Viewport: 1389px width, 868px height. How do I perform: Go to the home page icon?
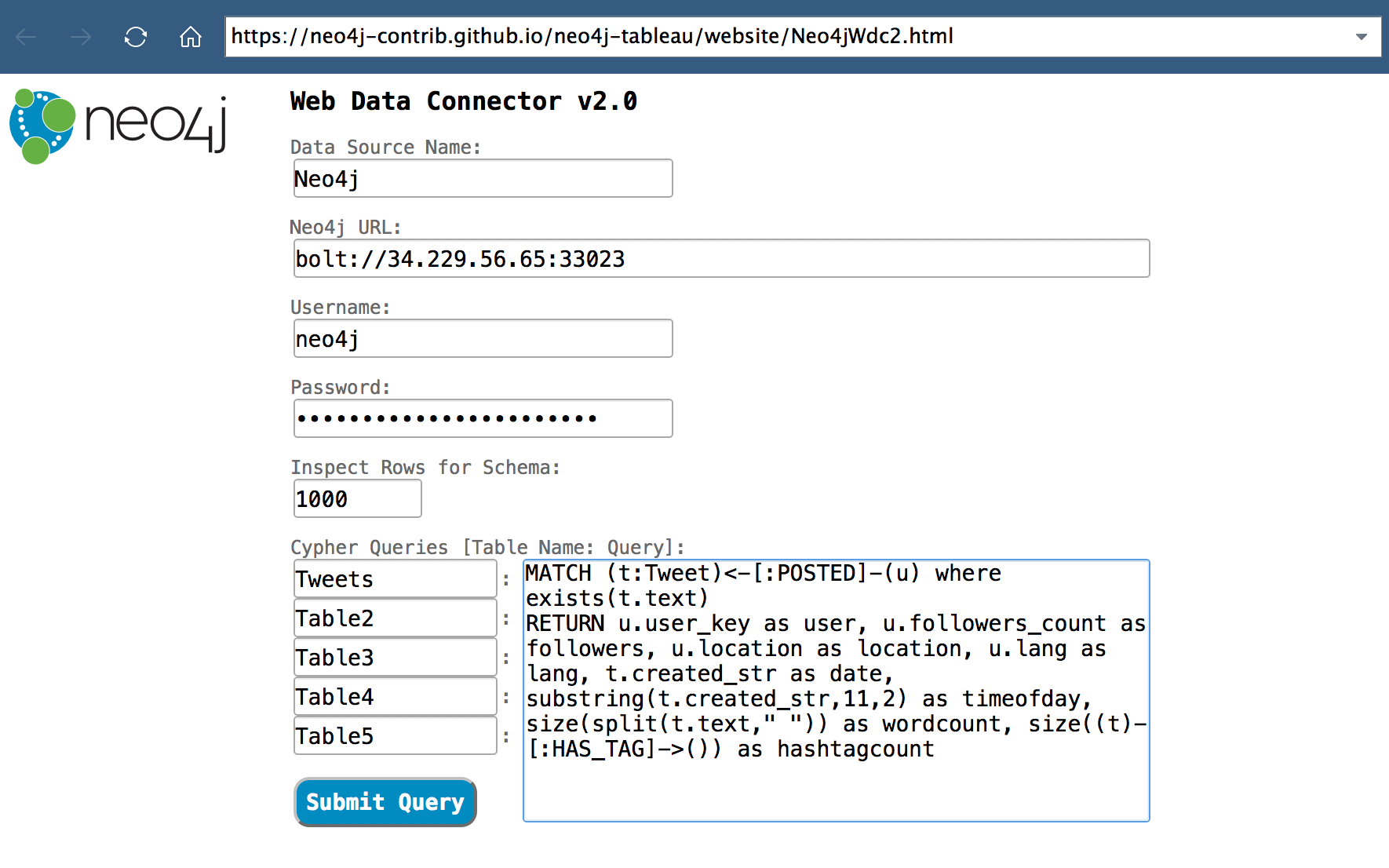pos(191,37)
